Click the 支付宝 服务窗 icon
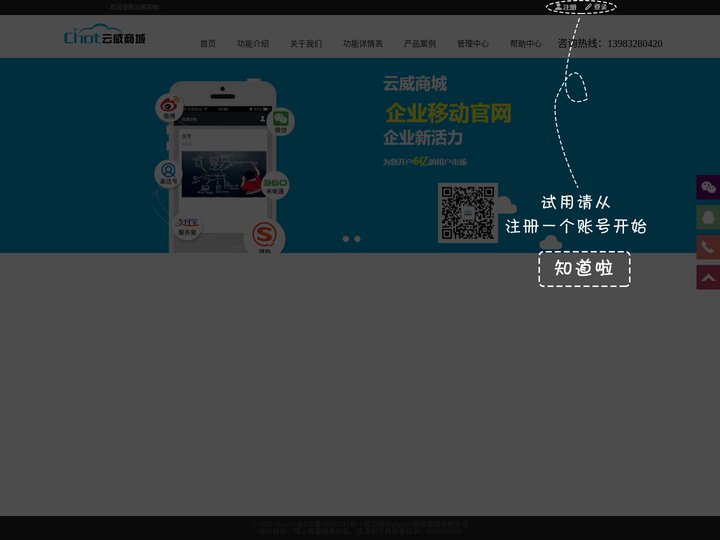Screen dimensions: 720x540 [x=187, y=226]
